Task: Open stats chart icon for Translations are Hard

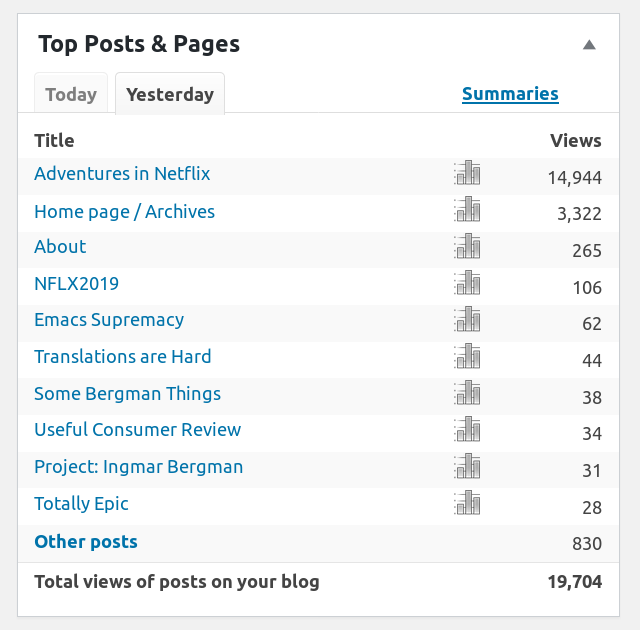Action: [467, 357]
